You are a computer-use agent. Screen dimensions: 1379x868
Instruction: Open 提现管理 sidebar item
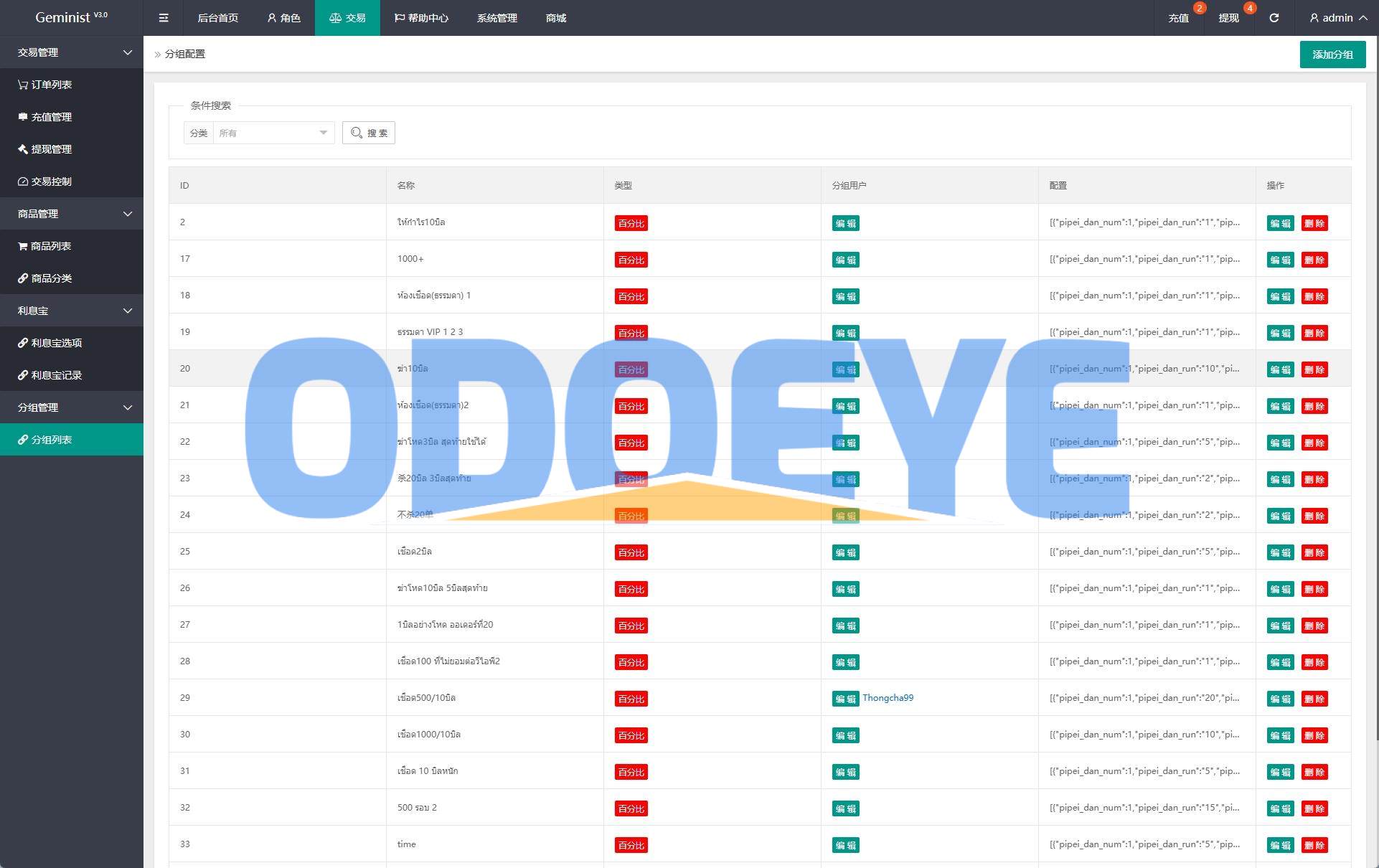pyautogui.click(x=50, y=149)
